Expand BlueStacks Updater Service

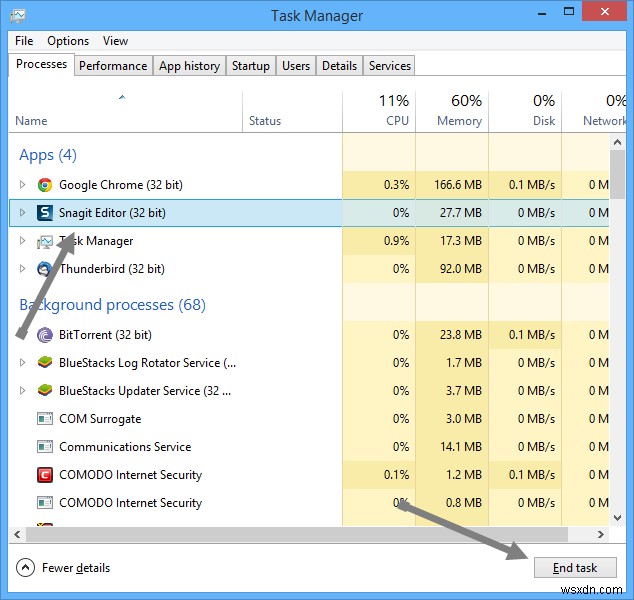[22, 391]
